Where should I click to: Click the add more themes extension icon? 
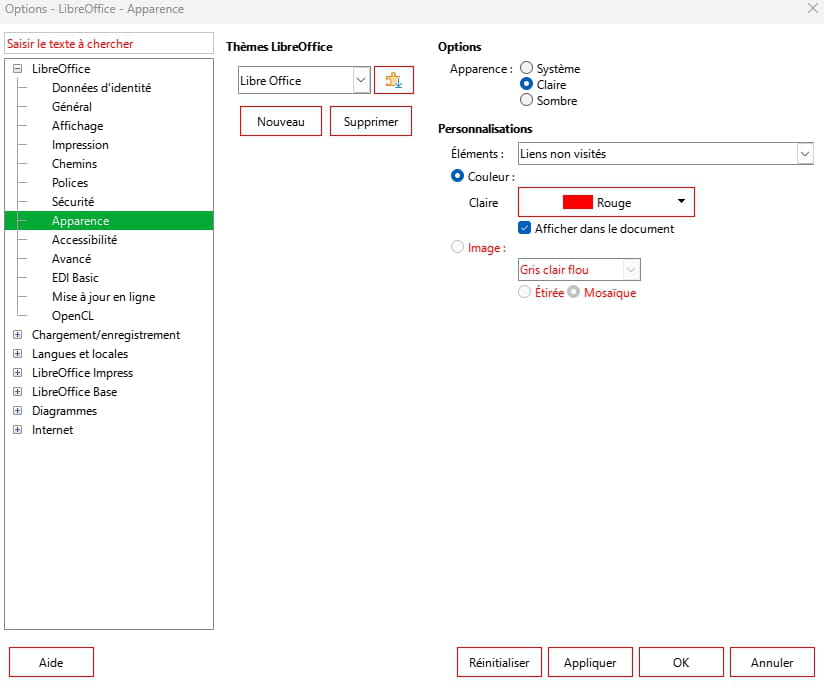pos(394,80)
